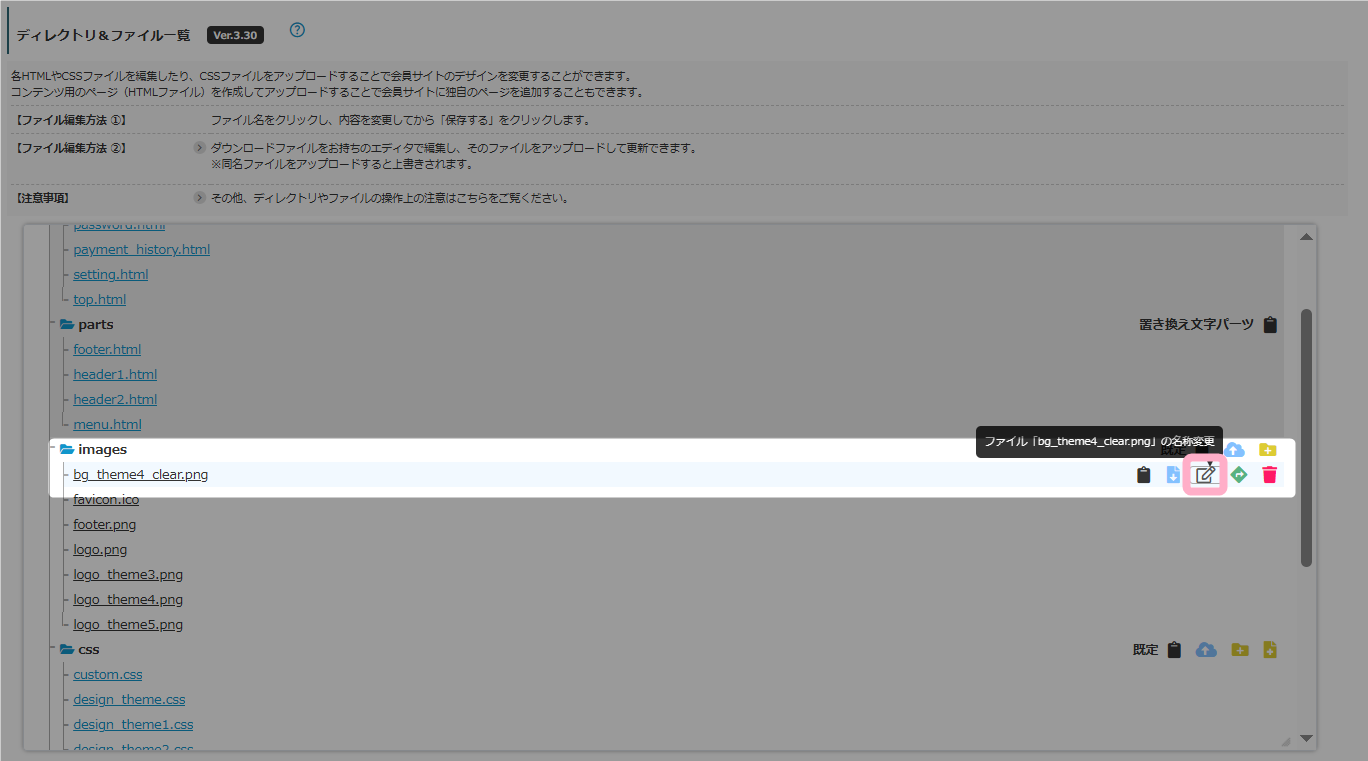Click rename icon for bg_theme4_clear.png
The image size is (1368, 761).
[x=1206, y=475]
